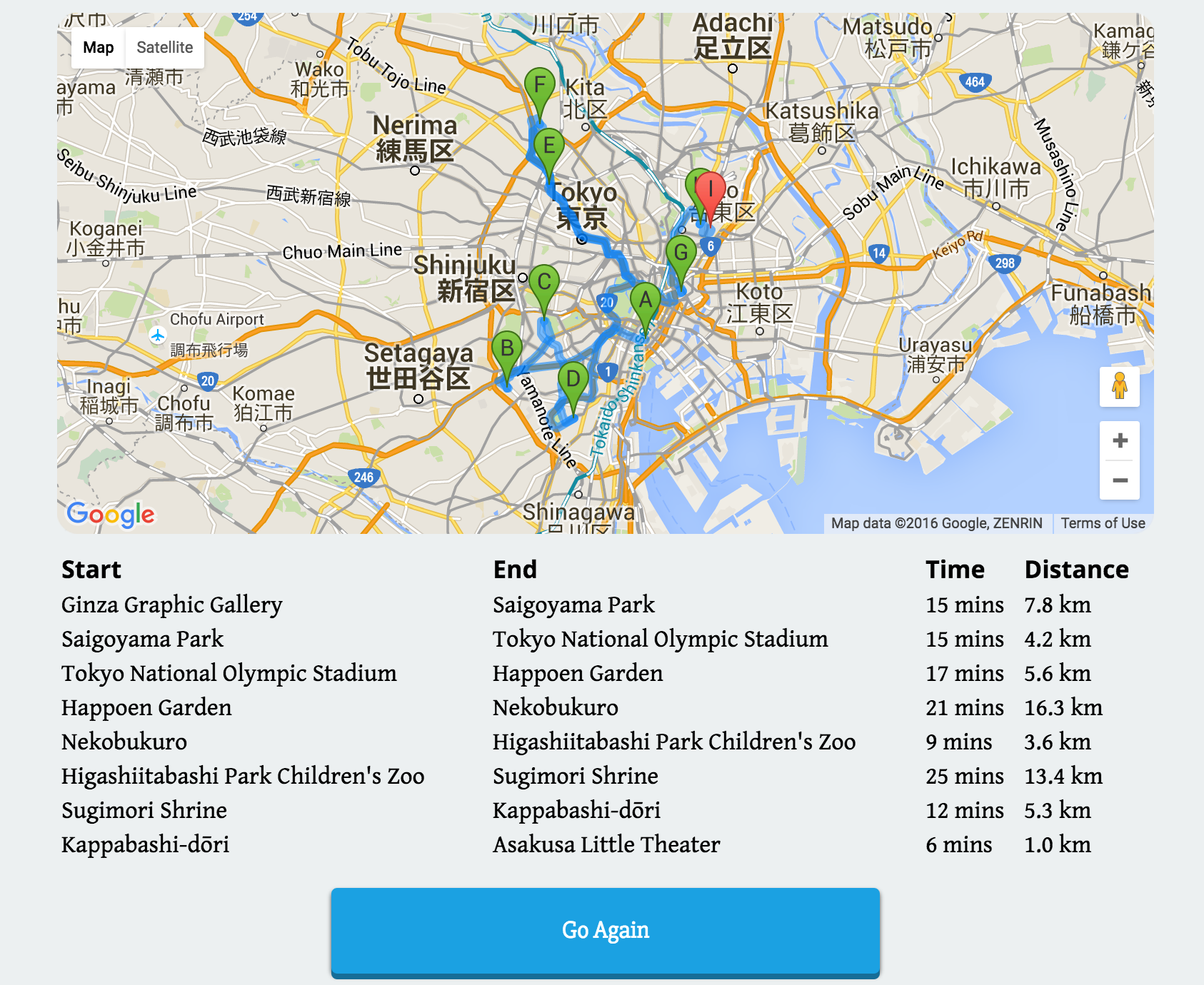Viewport: 1204px width, 985px height.
Task: Switch to Satellite view
Action: 165,48
